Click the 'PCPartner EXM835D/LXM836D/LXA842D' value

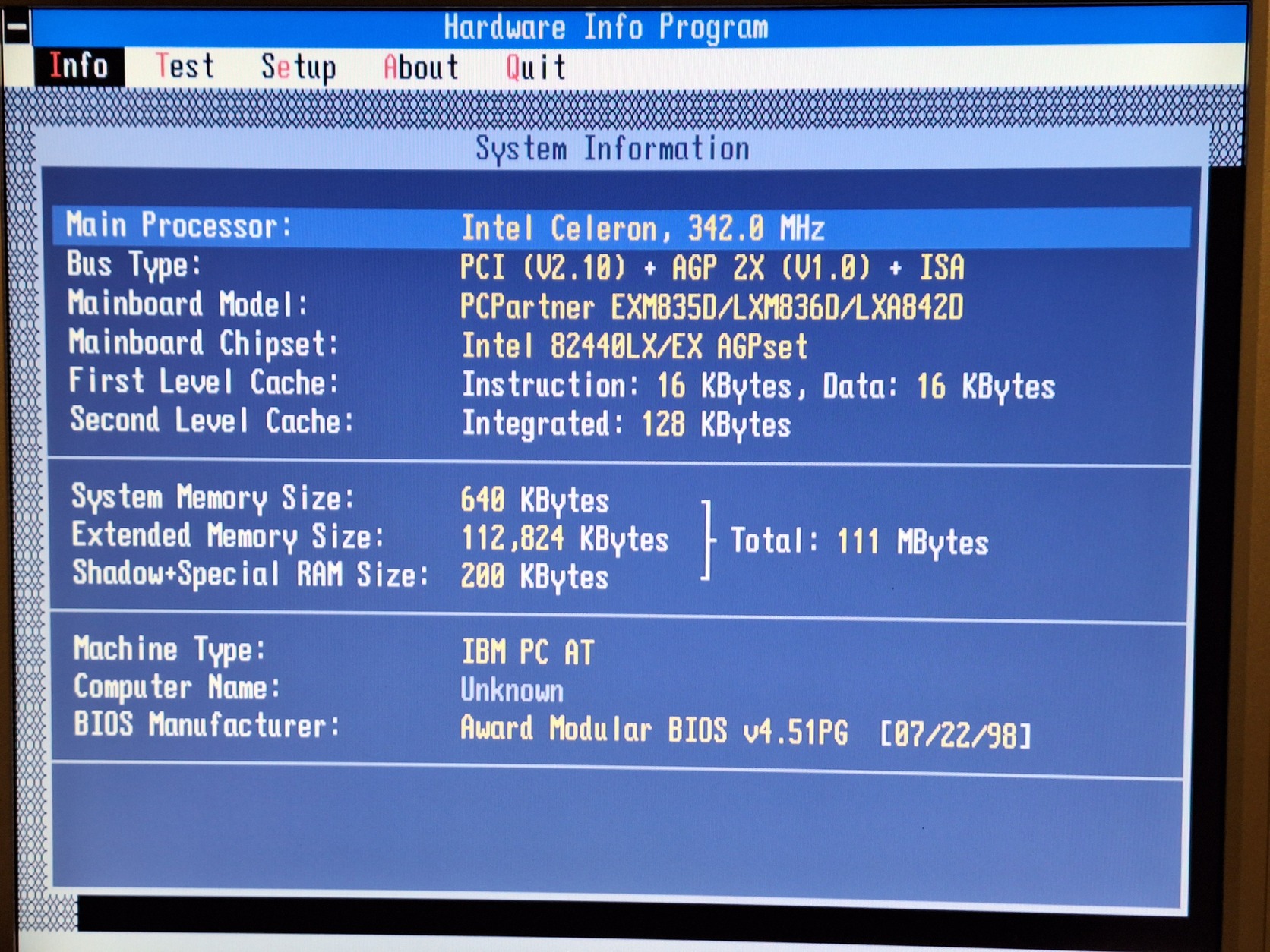[712, 307]
